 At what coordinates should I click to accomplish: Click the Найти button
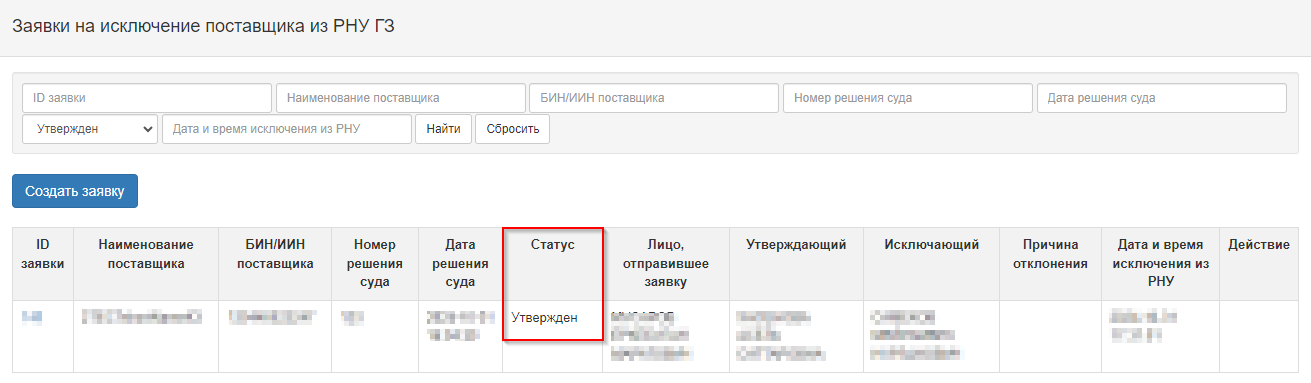[443, 129]
